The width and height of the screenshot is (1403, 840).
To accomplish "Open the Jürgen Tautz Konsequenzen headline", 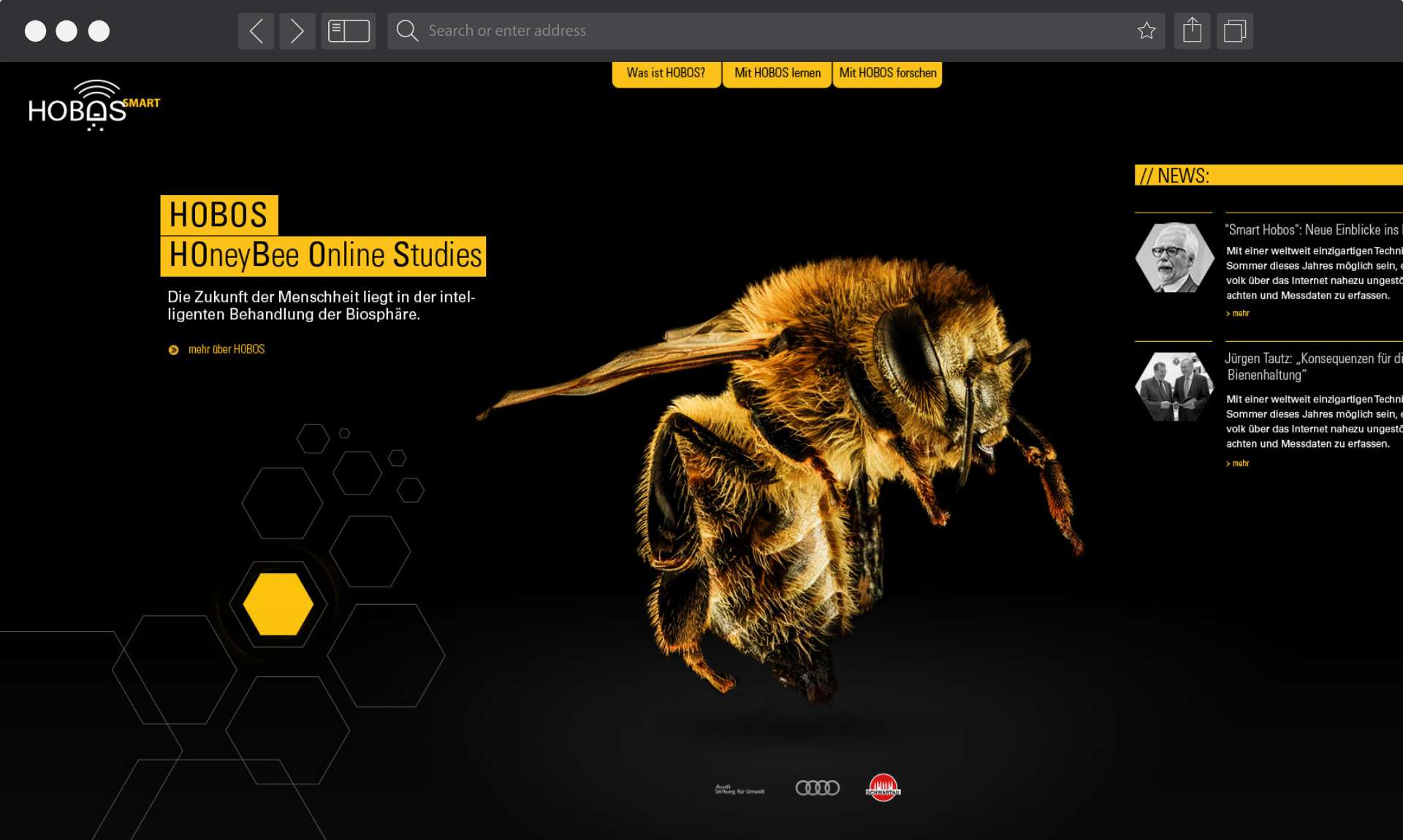I will coord(1313,367).
